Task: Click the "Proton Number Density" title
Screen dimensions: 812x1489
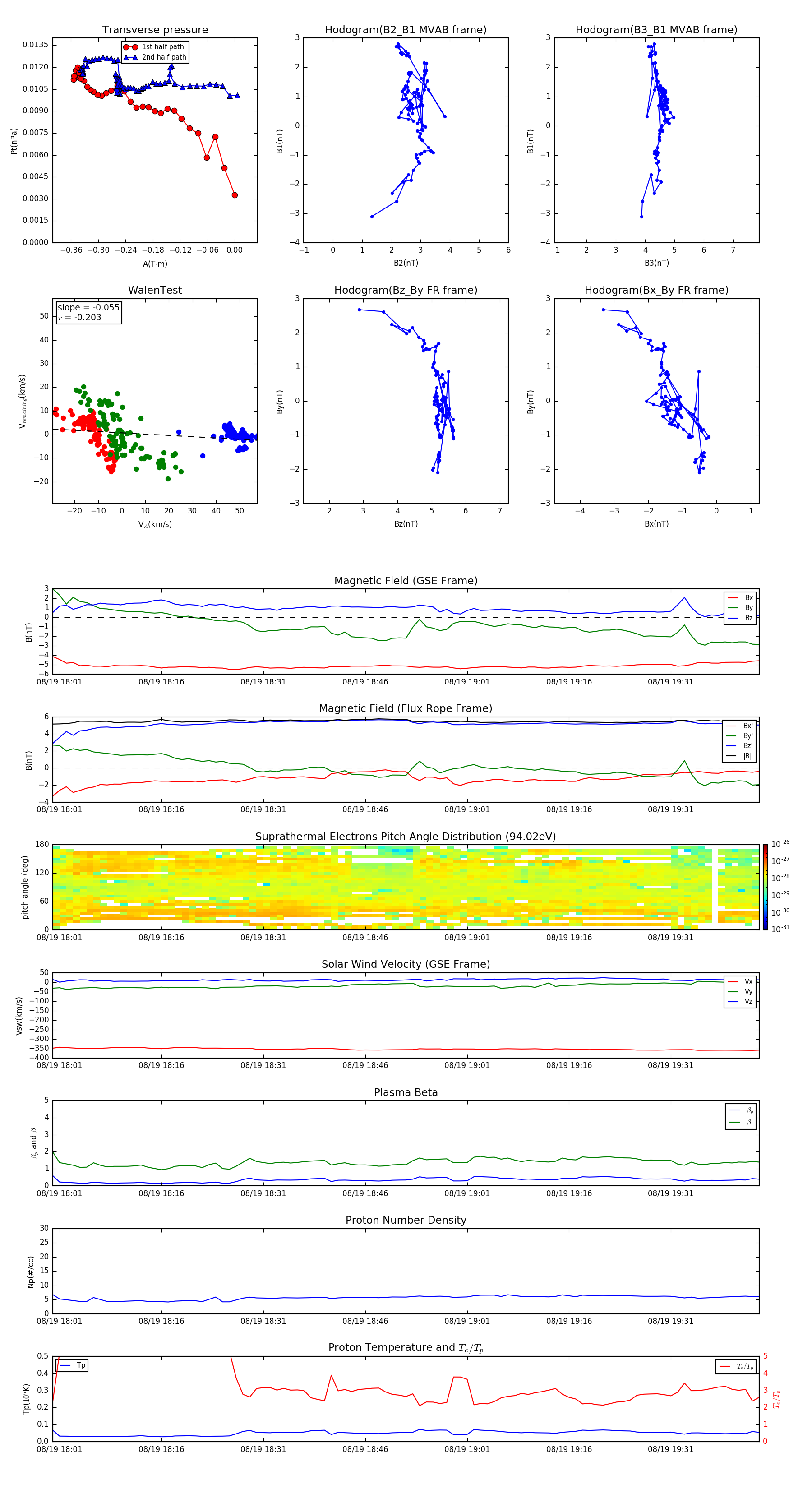Action: tap(406, 1220)
